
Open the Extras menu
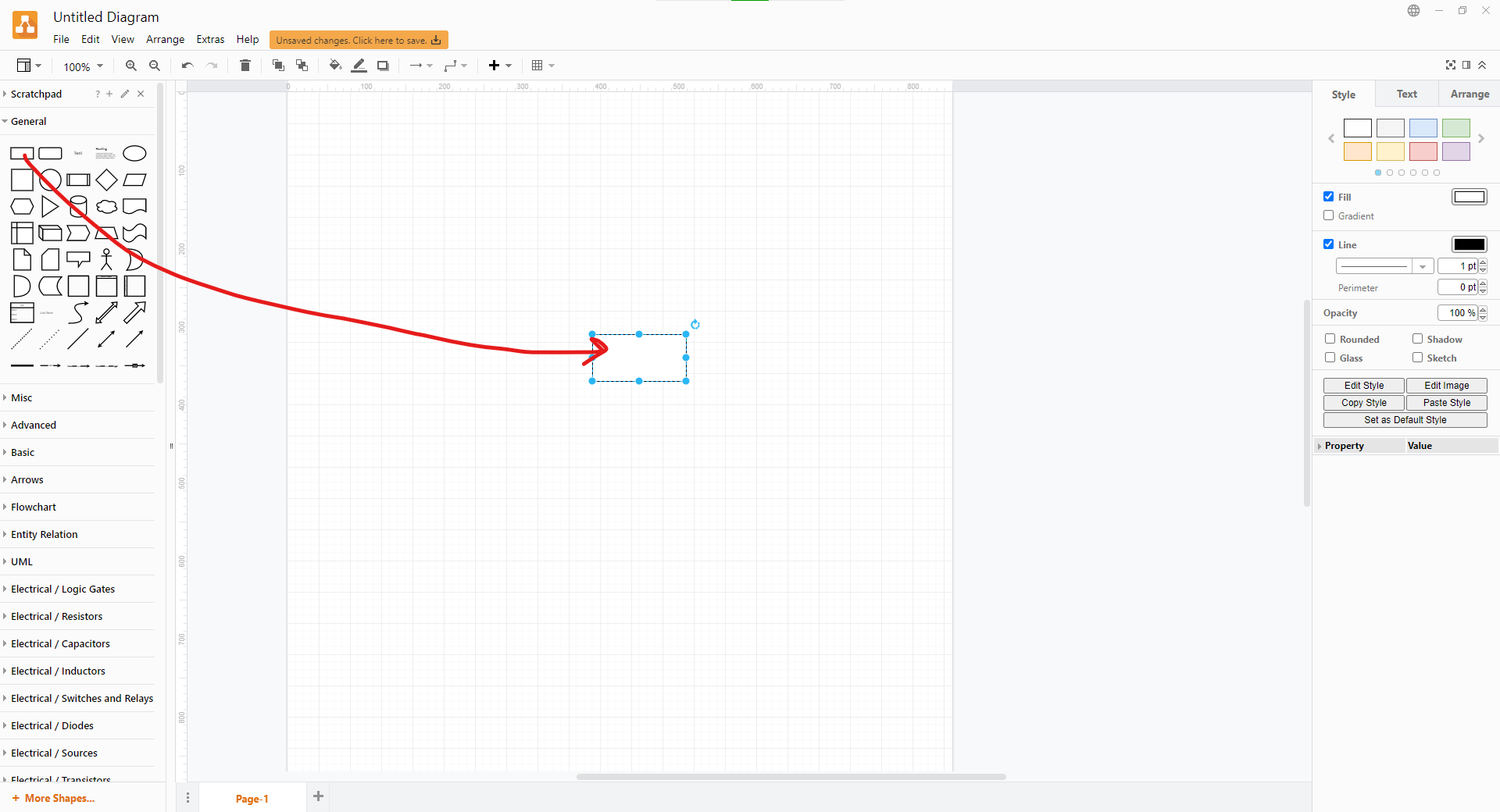tap(209, 39)
